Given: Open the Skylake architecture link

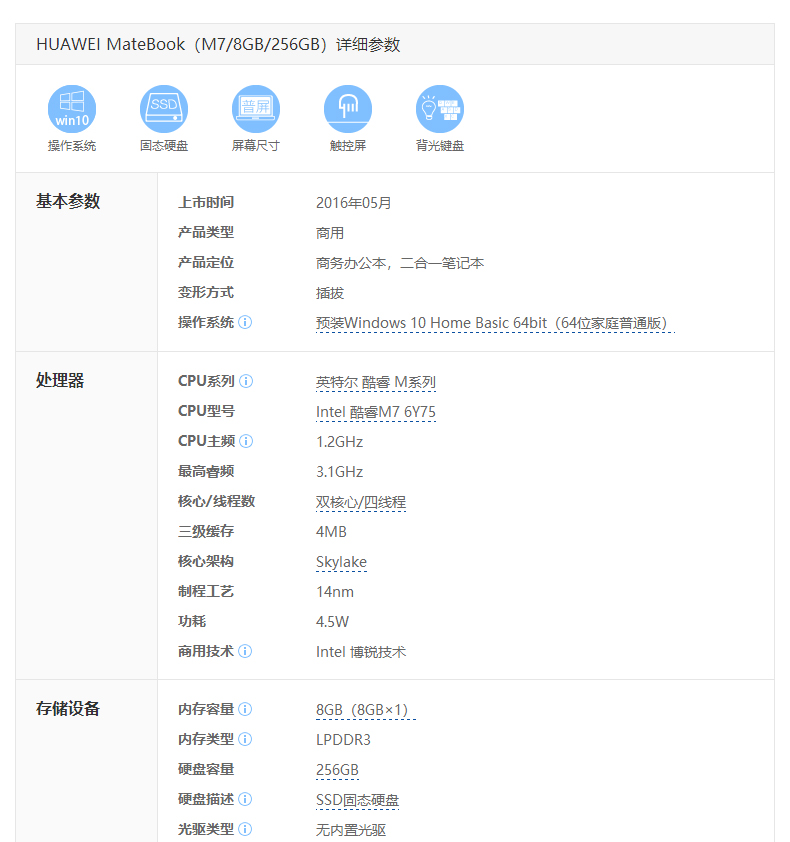Looking at the screenshot, I should pos(342,562).
